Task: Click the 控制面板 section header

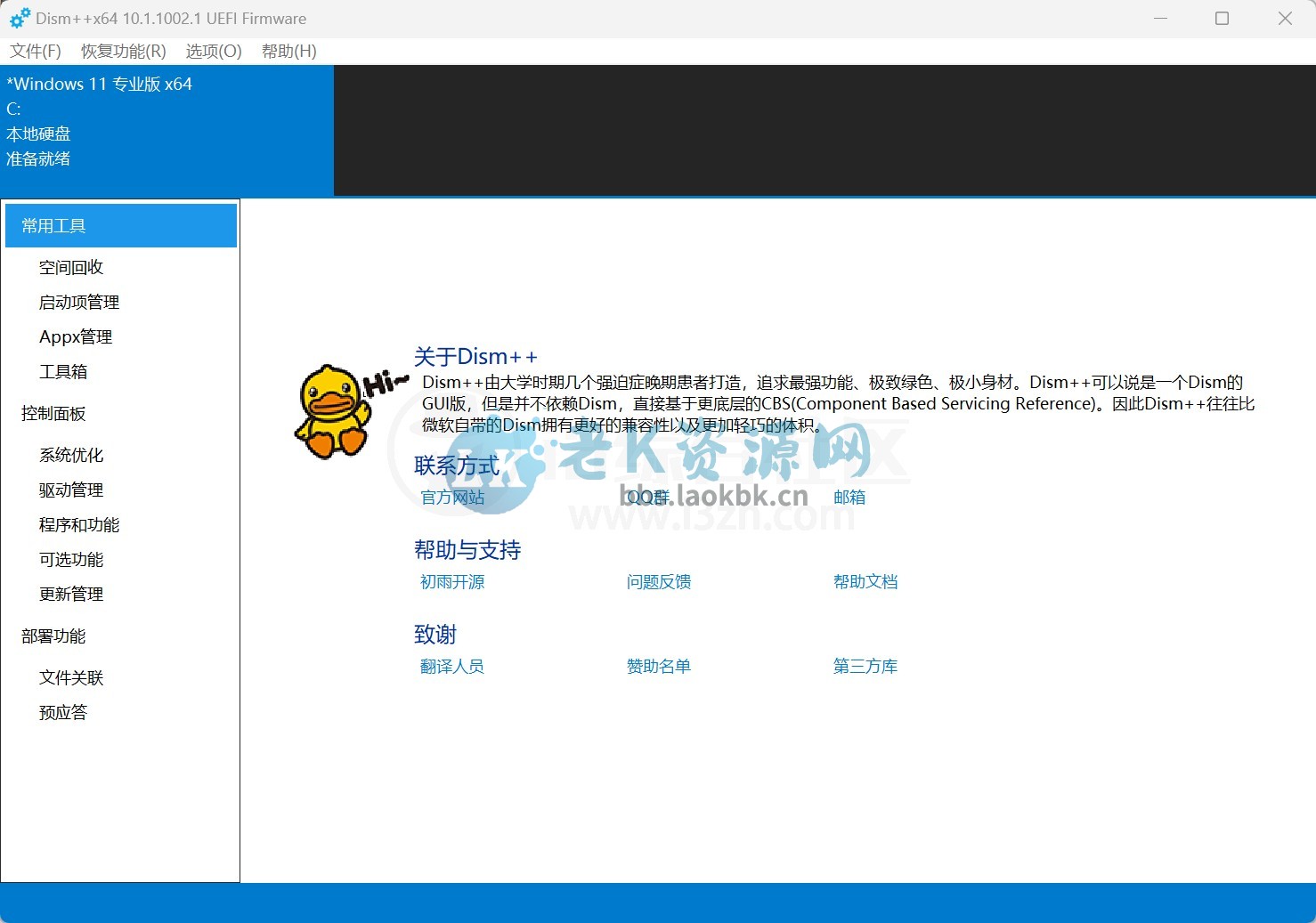Action: 53,413
